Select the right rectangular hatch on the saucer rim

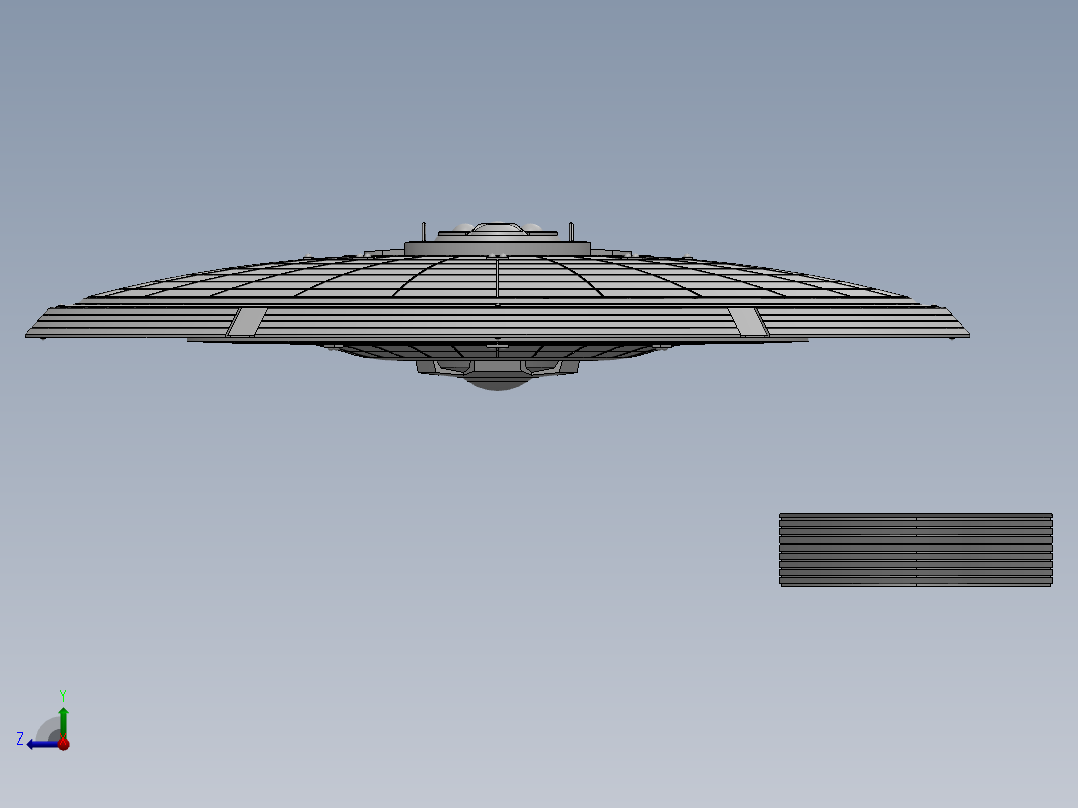pos(745,322)
